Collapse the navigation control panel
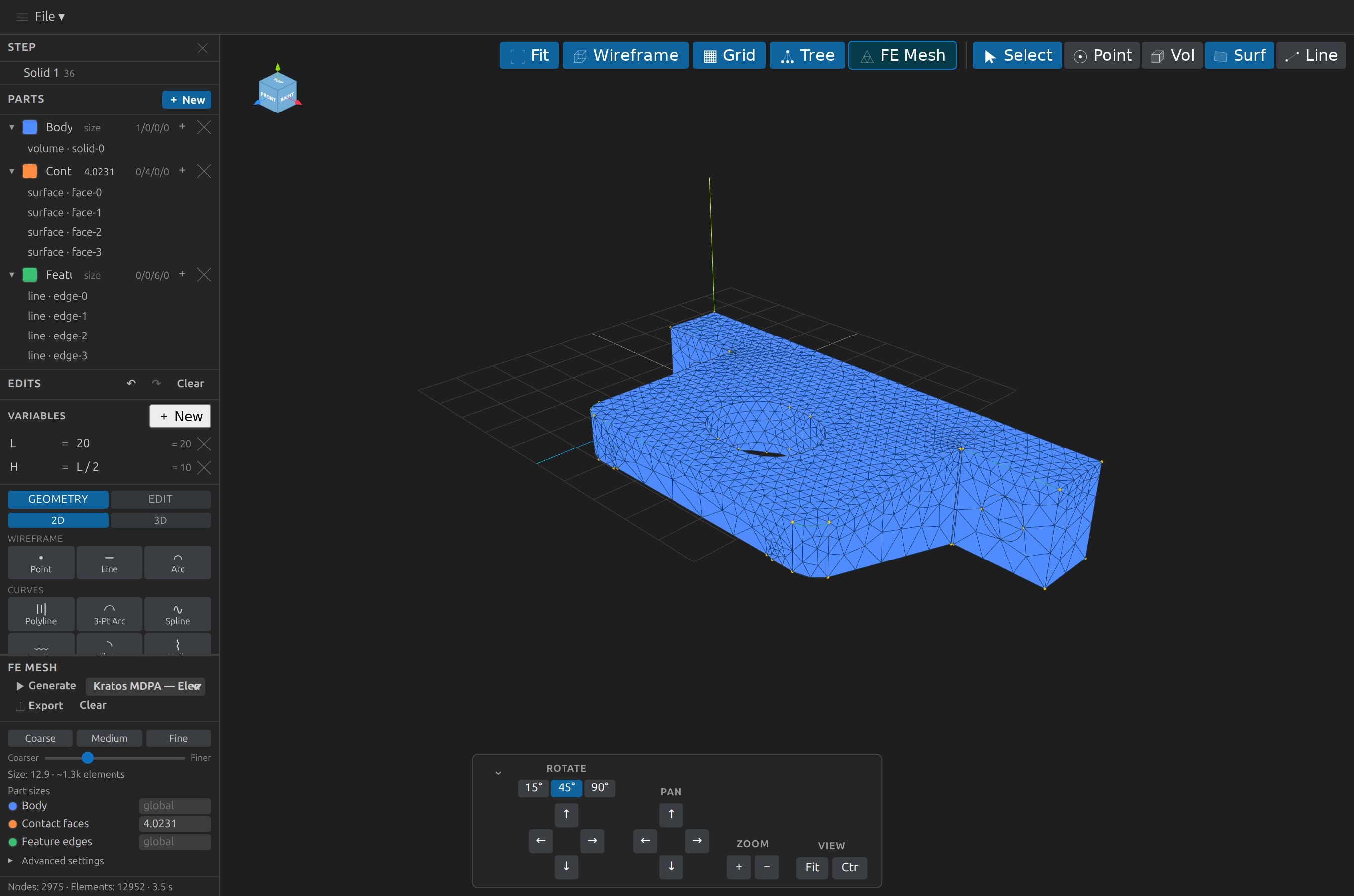 [x=498, y=773]
